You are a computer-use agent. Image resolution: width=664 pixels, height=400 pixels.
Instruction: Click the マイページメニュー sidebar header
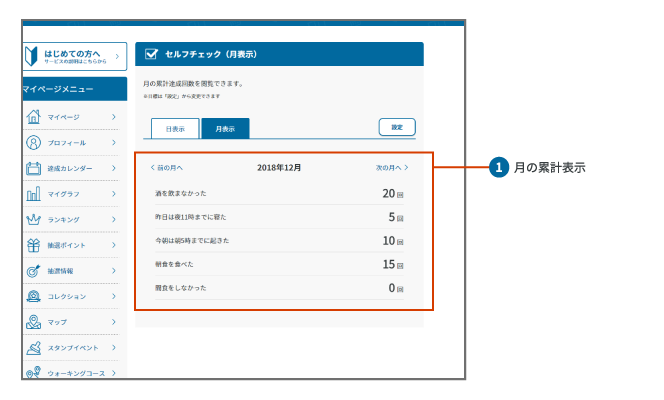[x=75, y=89]
